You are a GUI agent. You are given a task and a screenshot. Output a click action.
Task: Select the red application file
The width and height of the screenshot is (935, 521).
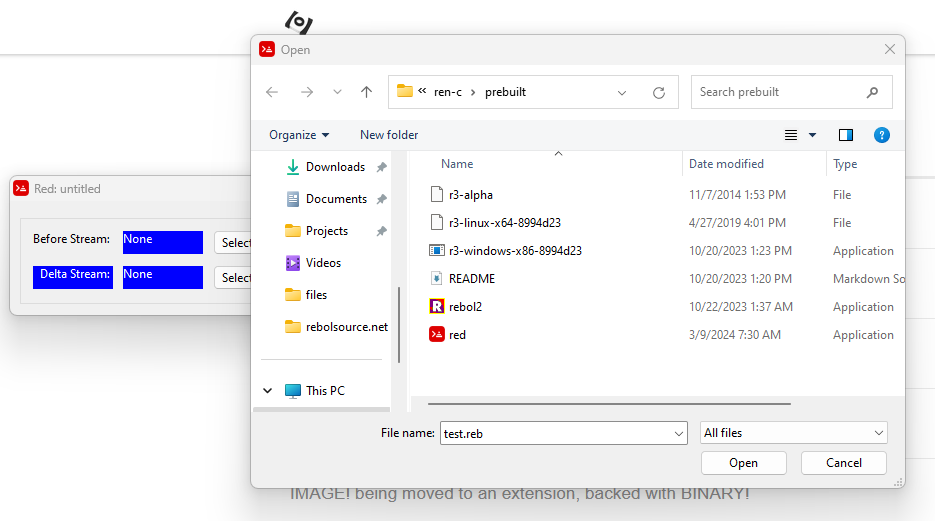[x=457, y=335]
